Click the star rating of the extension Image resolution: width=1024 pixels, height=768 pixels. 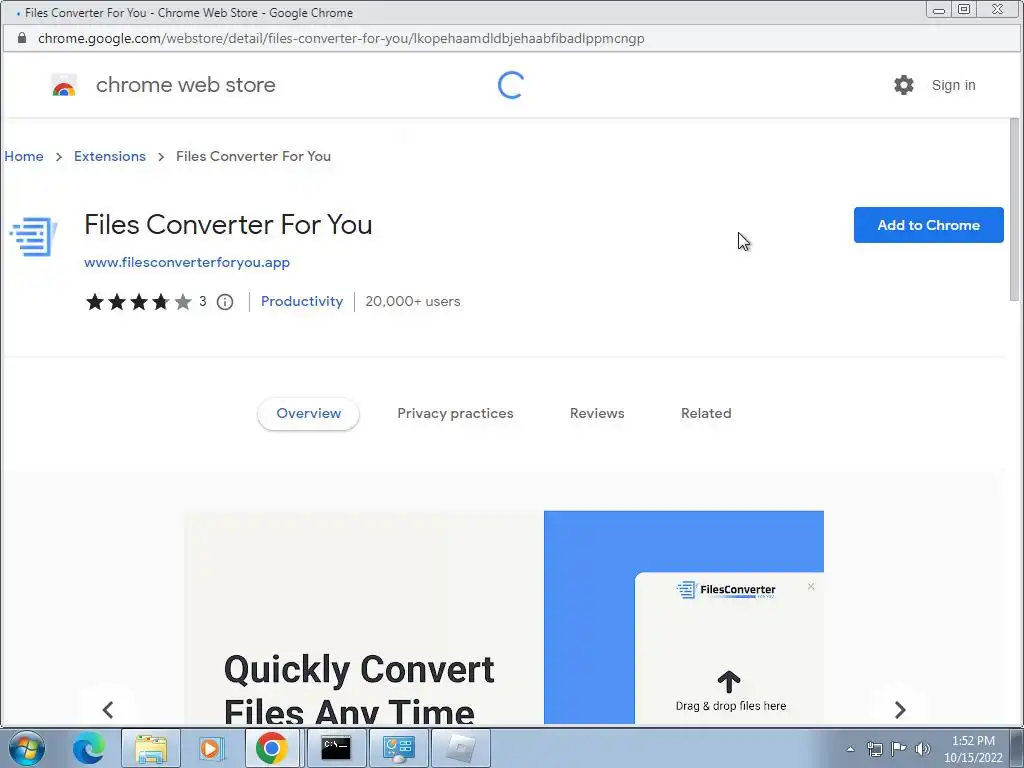[138, 302]
